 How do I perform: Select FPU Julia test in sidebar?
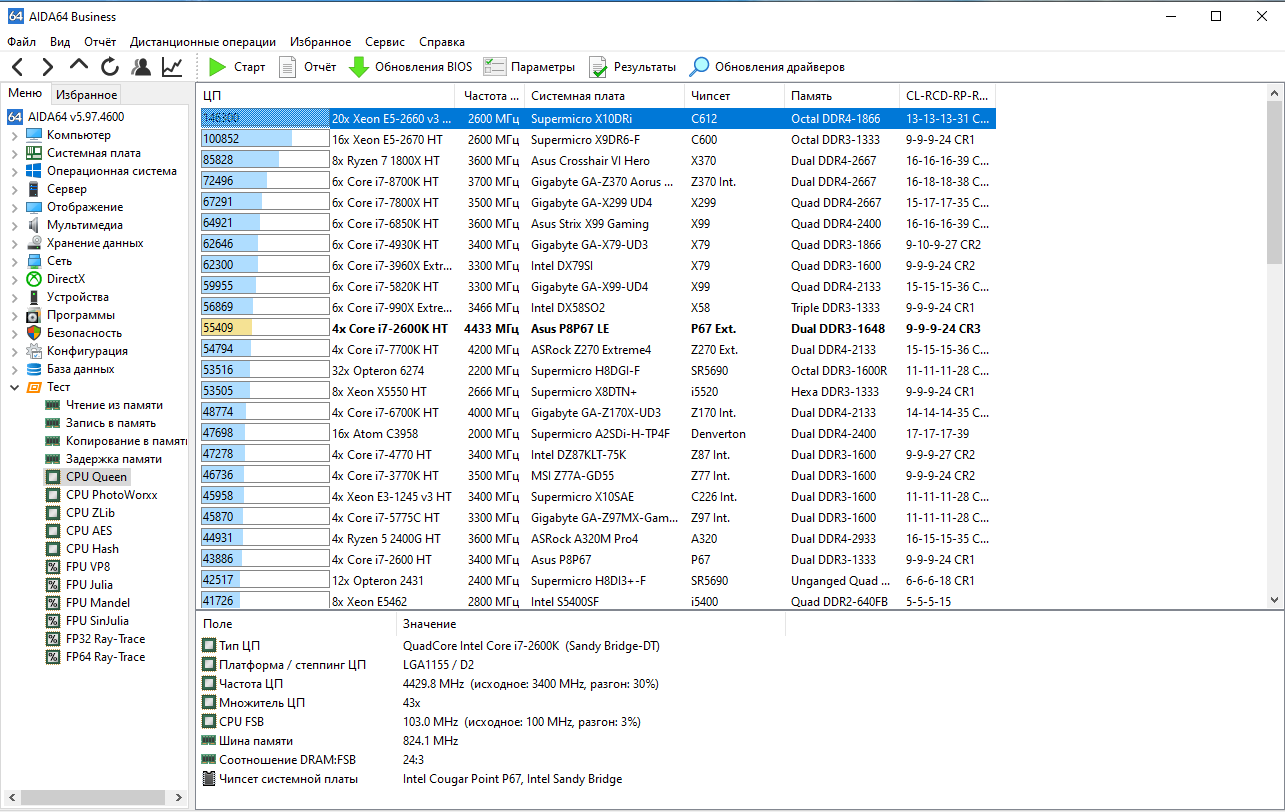click(89, 585)
